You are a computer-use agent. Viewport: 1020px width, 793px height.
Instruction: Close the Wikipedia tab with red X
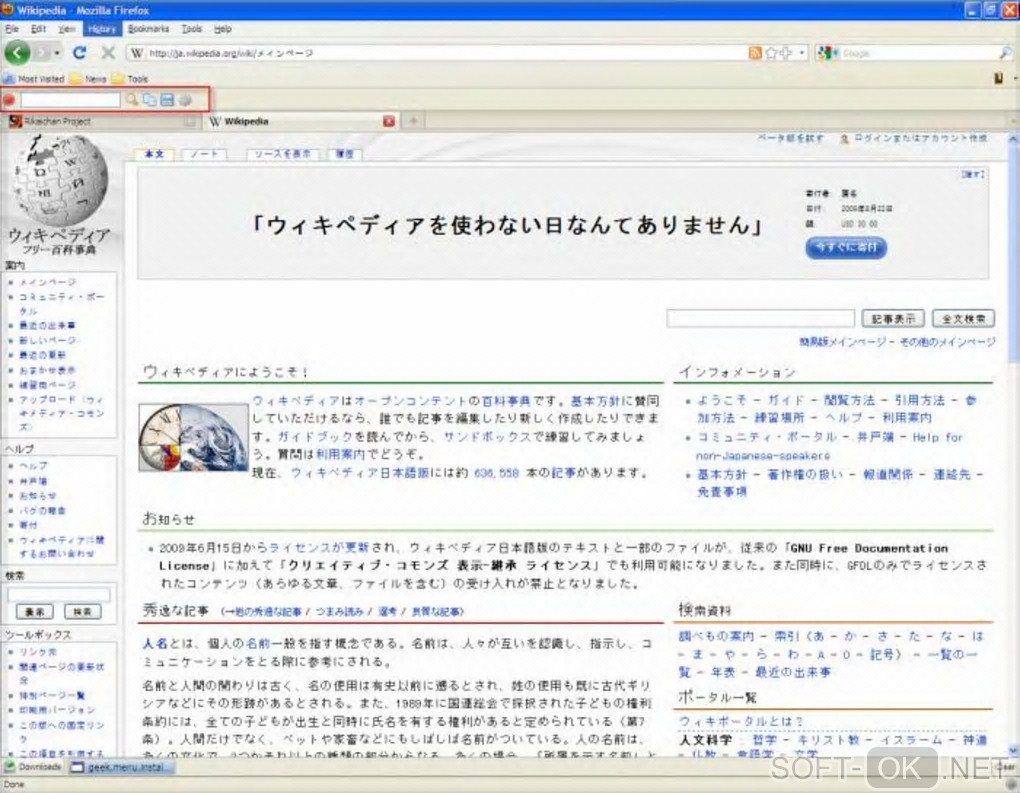coord(389,121)
